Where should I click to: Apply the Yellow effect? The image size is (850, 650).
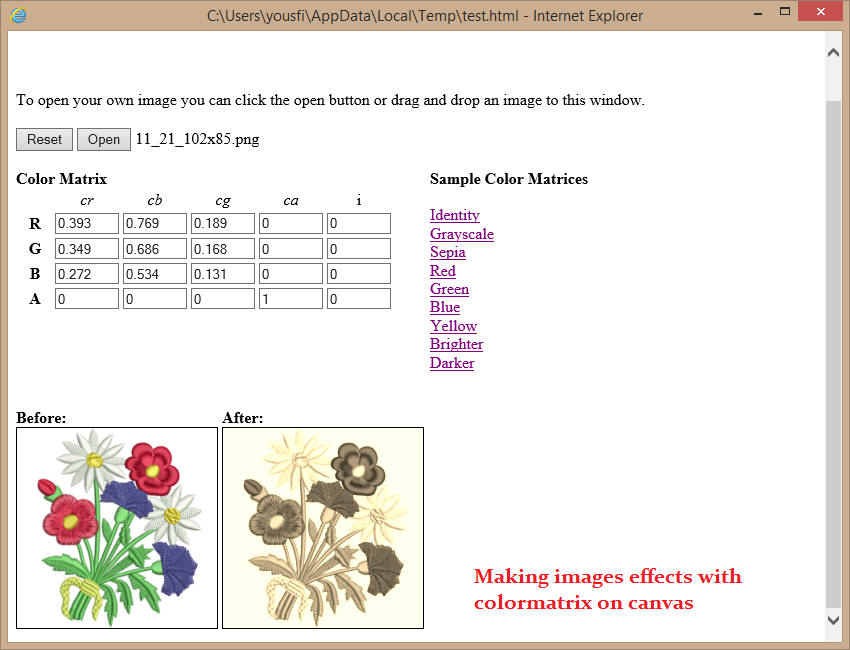(453, 325)
